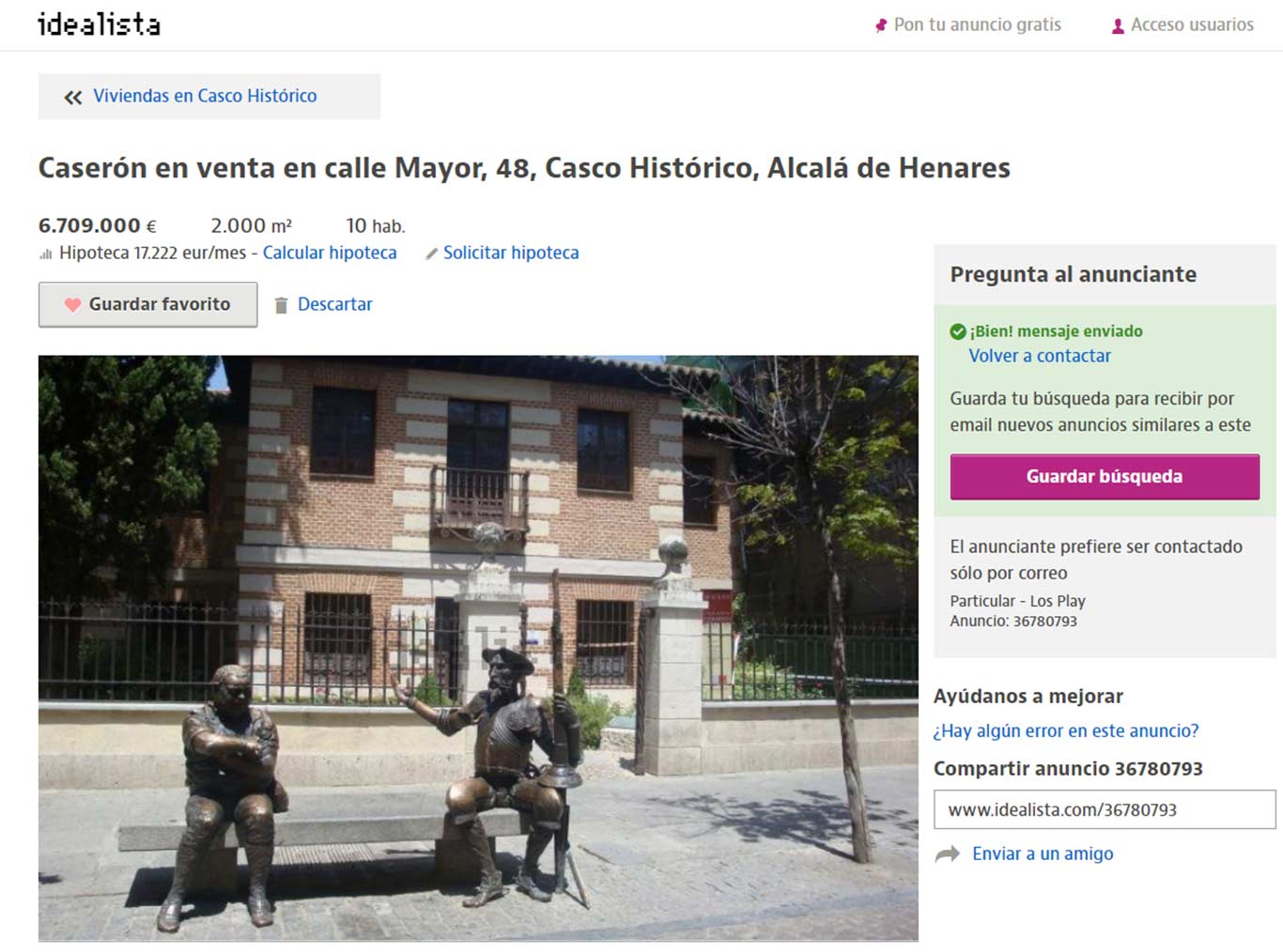Click the heart icon in Guardar favorito
The height and width of the screenshot is (952, 1283).
[x=72, y=305]
